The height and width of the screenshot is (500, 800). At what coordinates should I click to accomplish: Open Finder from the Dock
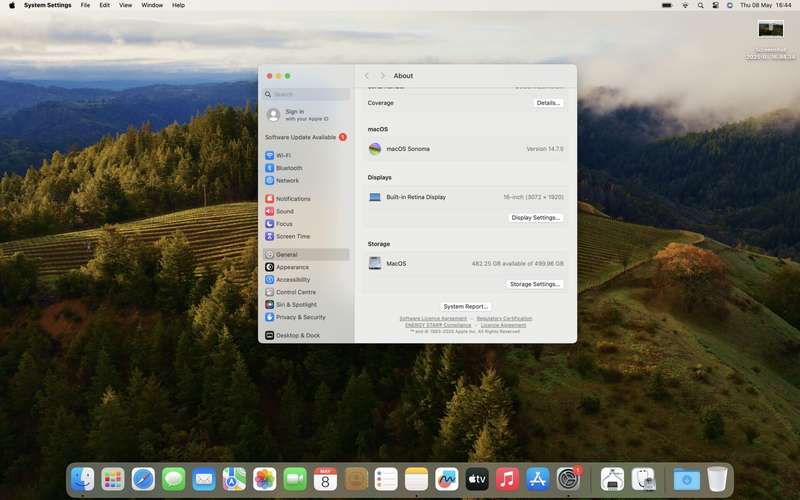pos(83,480)
